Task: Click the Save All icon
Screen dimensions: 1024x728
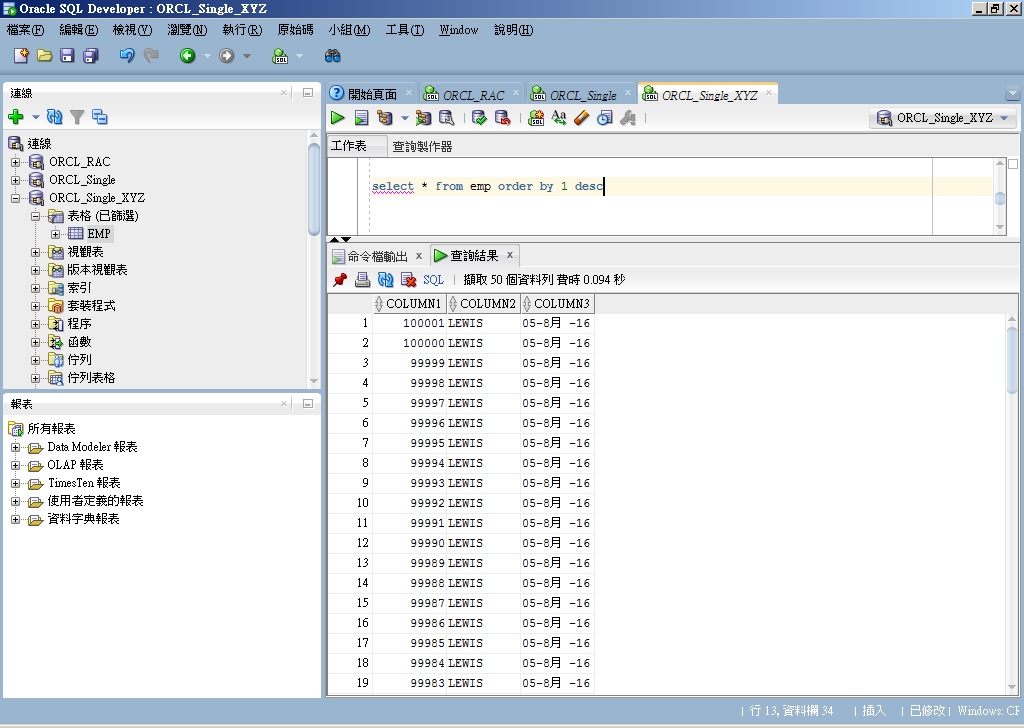Action: 91,55
